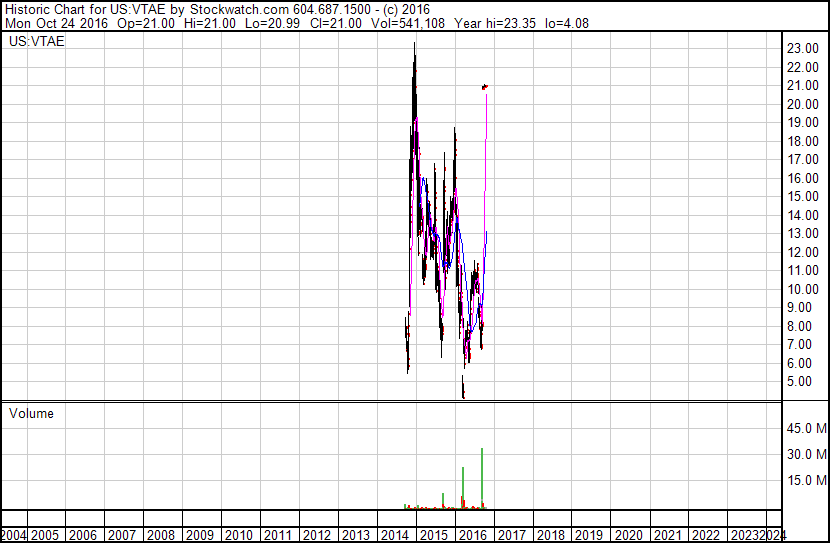830x543 pixels.
Task: Click the 2017 year label on time axis
Action: coord(512,535)
